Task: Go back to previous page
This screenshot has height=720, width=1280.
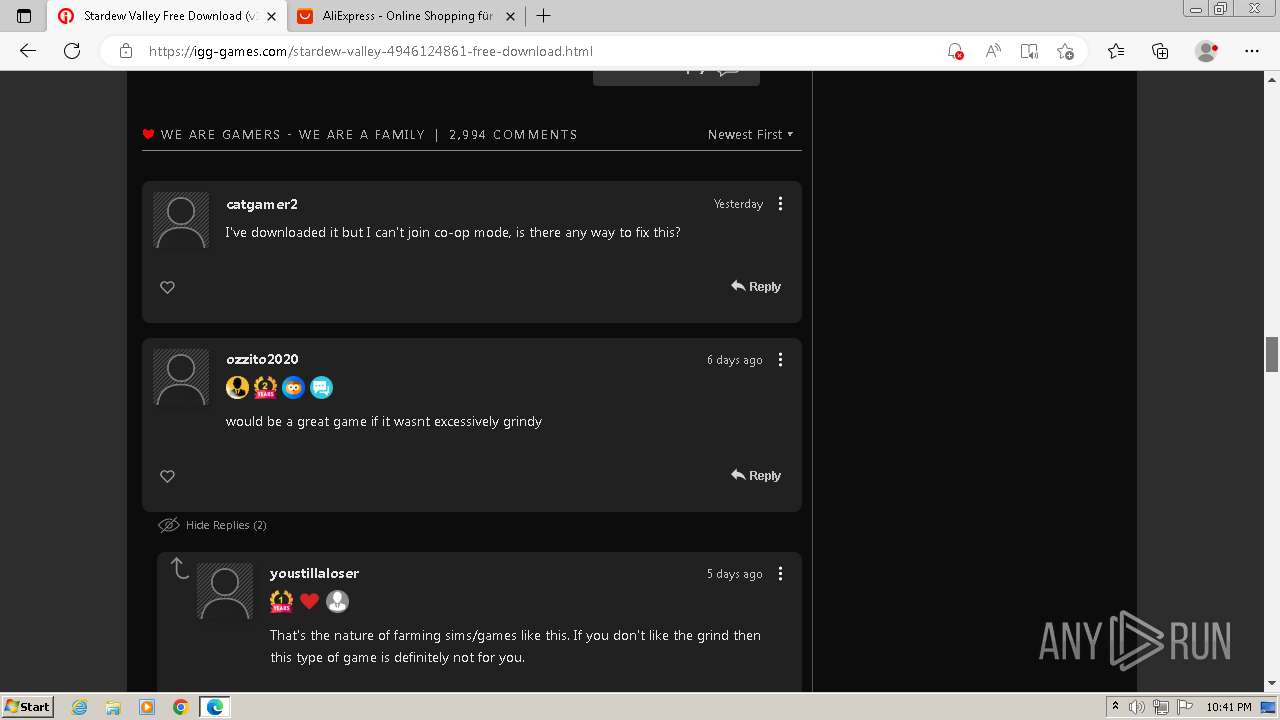Action: pos(28,51)
